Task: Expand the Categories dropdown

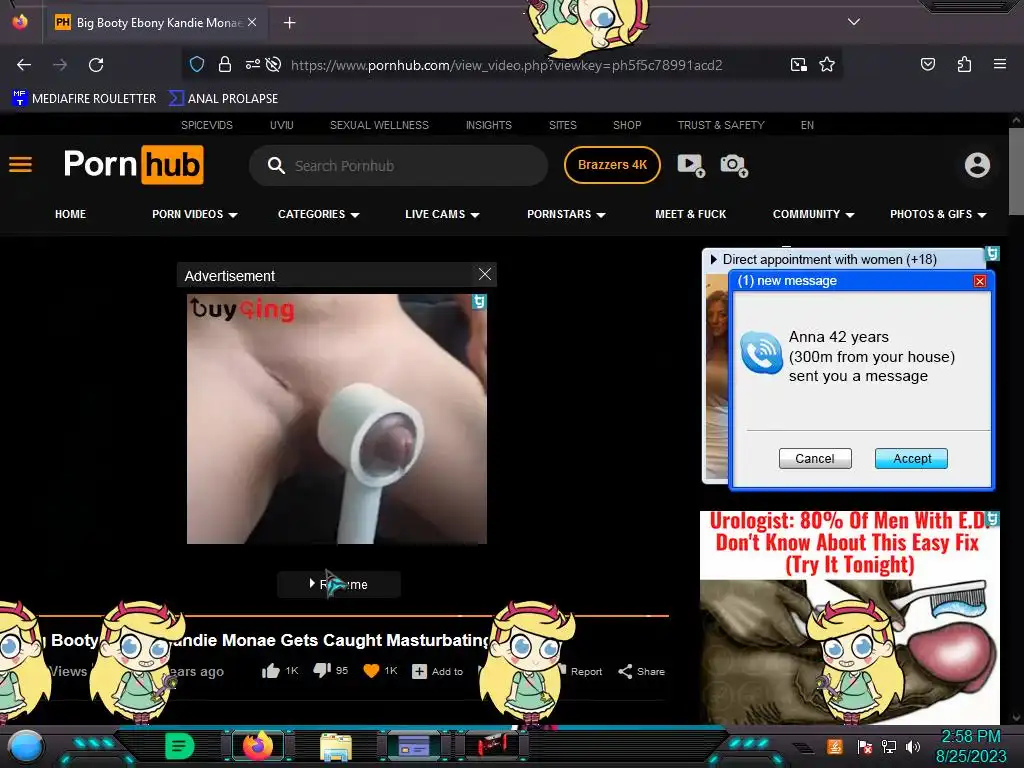Action: coord(319,214)
